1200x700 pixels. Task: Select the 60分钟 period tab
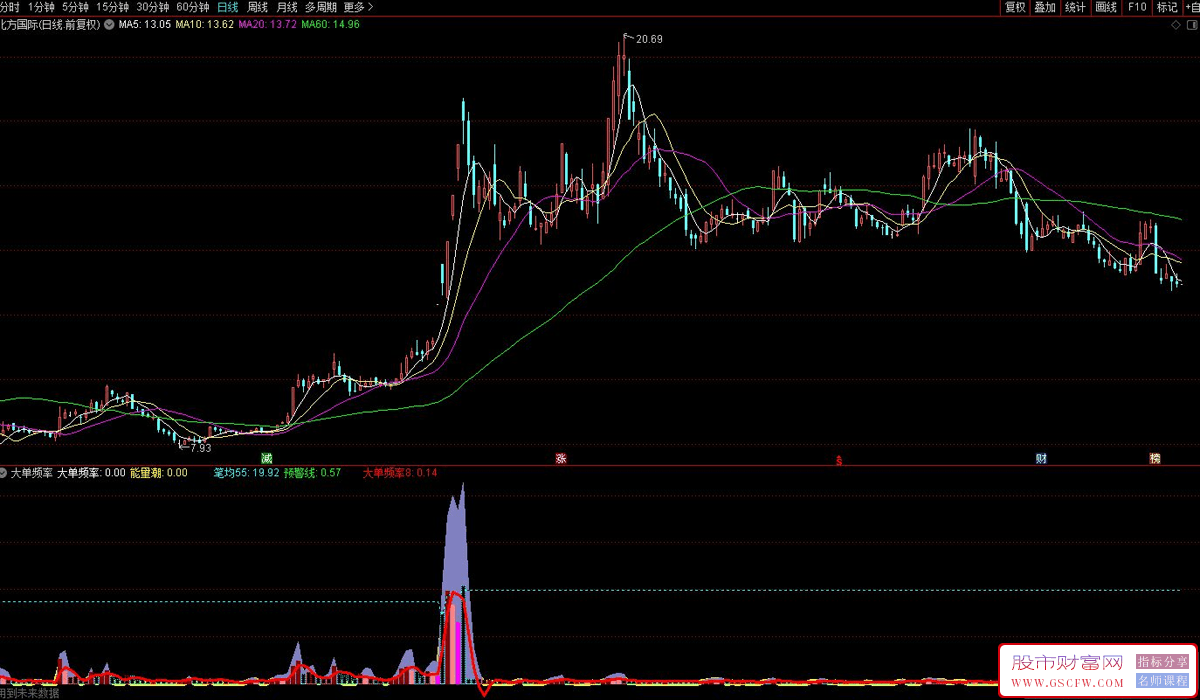pyautogui.click(x=193, y=7)
